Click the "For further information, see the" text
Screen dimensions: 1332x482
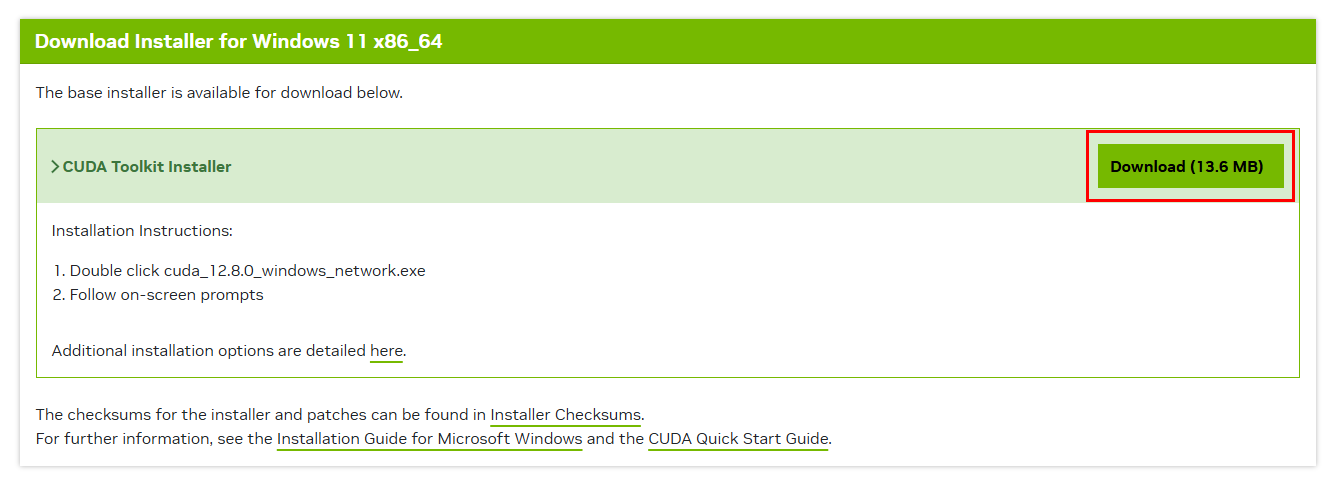pos(154,439)
